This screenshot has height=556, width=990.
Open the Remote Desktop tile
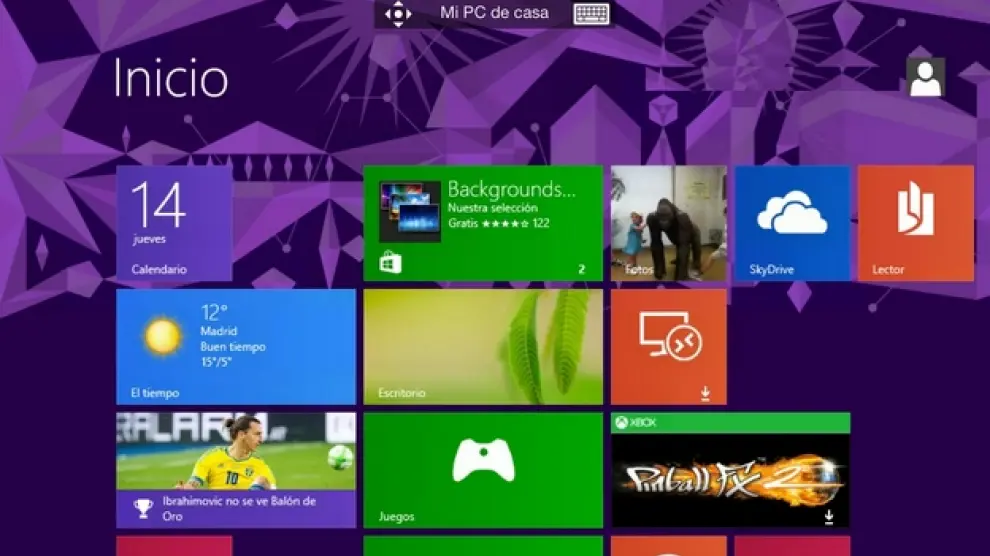click(x=668, y=346)
